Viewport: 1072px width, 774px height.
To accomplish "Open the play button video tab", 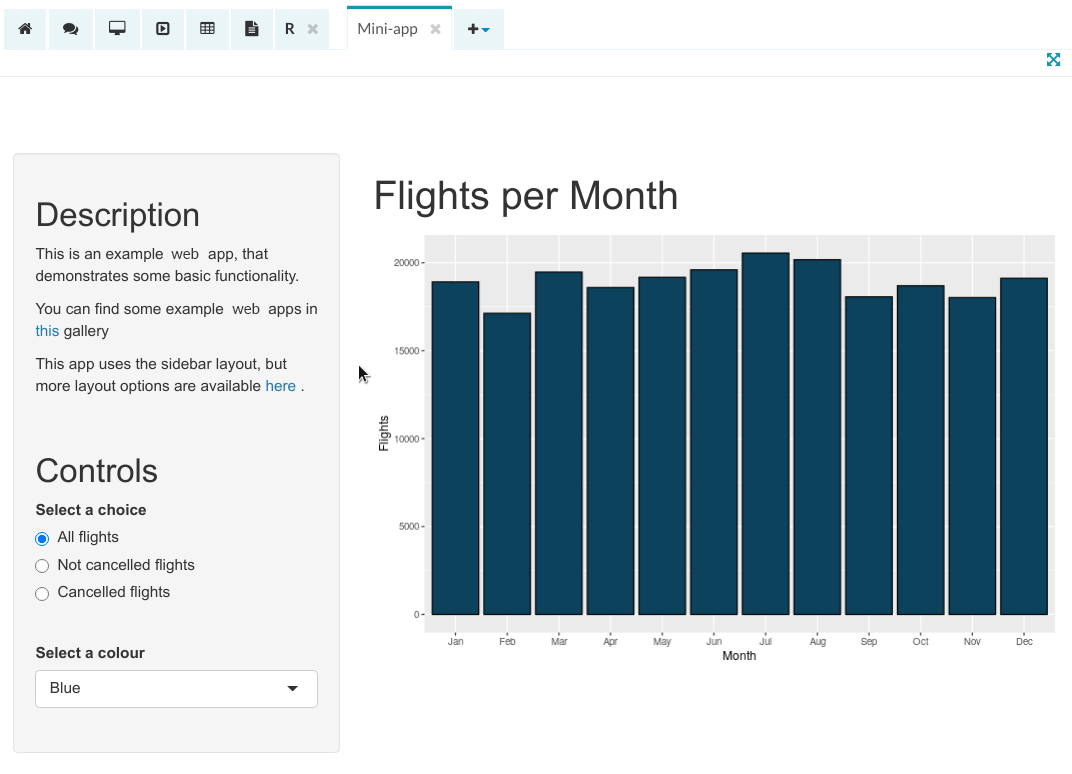I will point(163,29).
